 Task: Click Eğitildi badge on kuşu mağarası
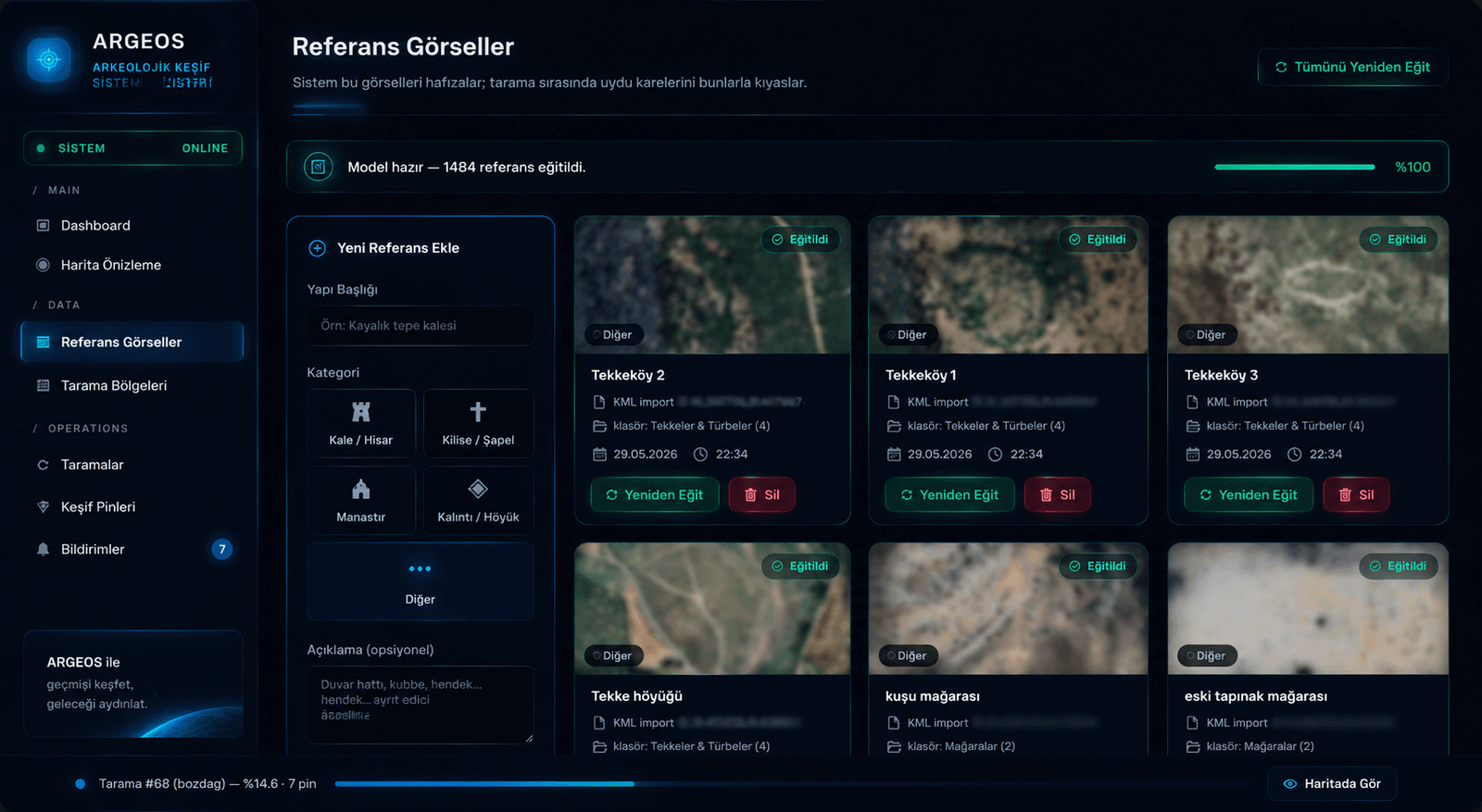[1098, 566]
